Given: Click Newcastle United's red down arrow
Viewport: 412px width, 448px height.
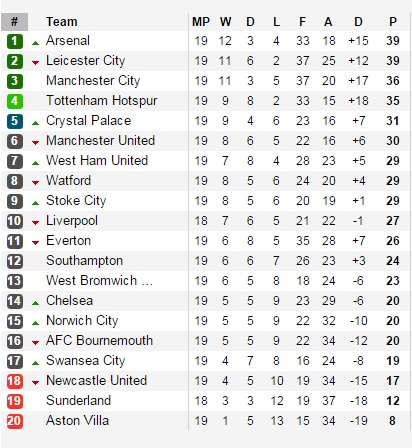Looking at the screenshot, I should (35, 382).
